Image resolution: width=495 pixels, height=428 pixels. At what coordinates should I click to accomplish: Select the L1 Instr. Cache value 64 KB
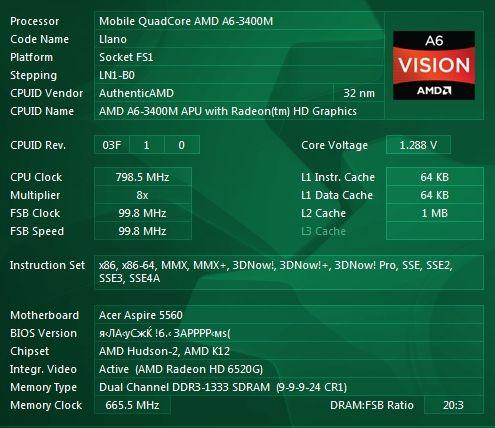[x=435, y=177]
